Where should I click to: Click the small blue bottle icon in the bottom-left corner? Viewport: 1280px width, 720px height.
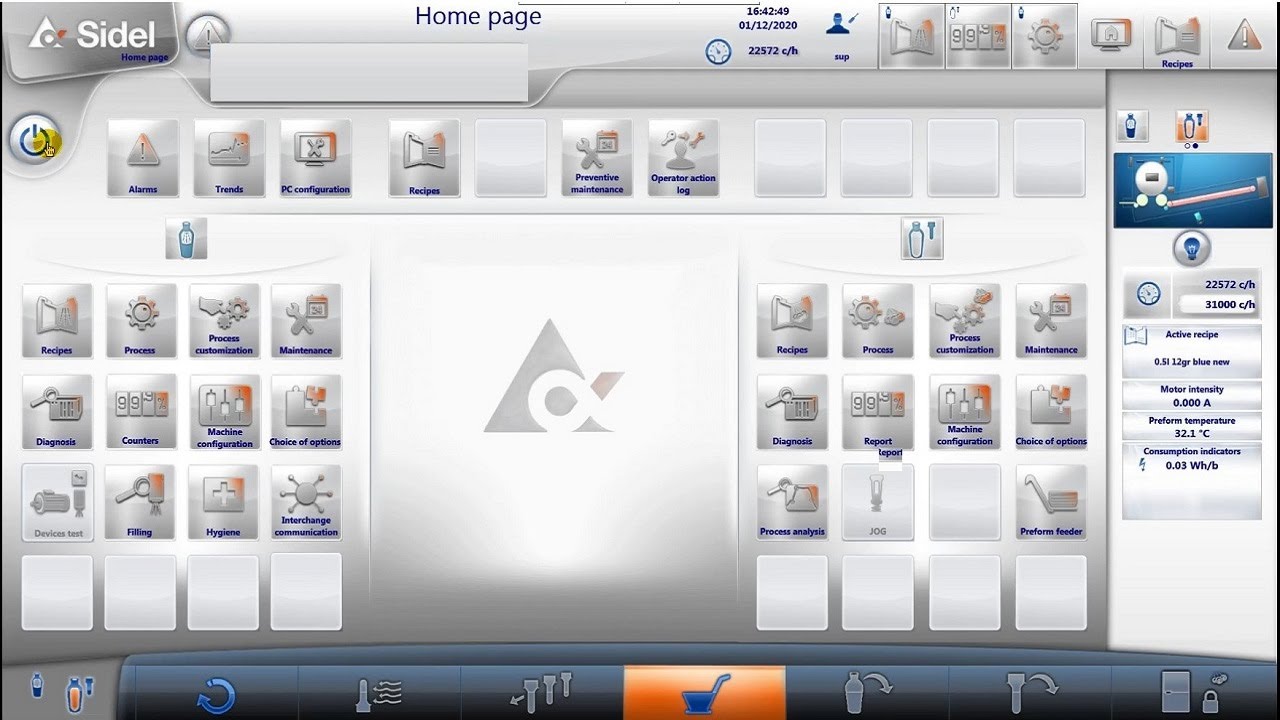click(37, 685)
